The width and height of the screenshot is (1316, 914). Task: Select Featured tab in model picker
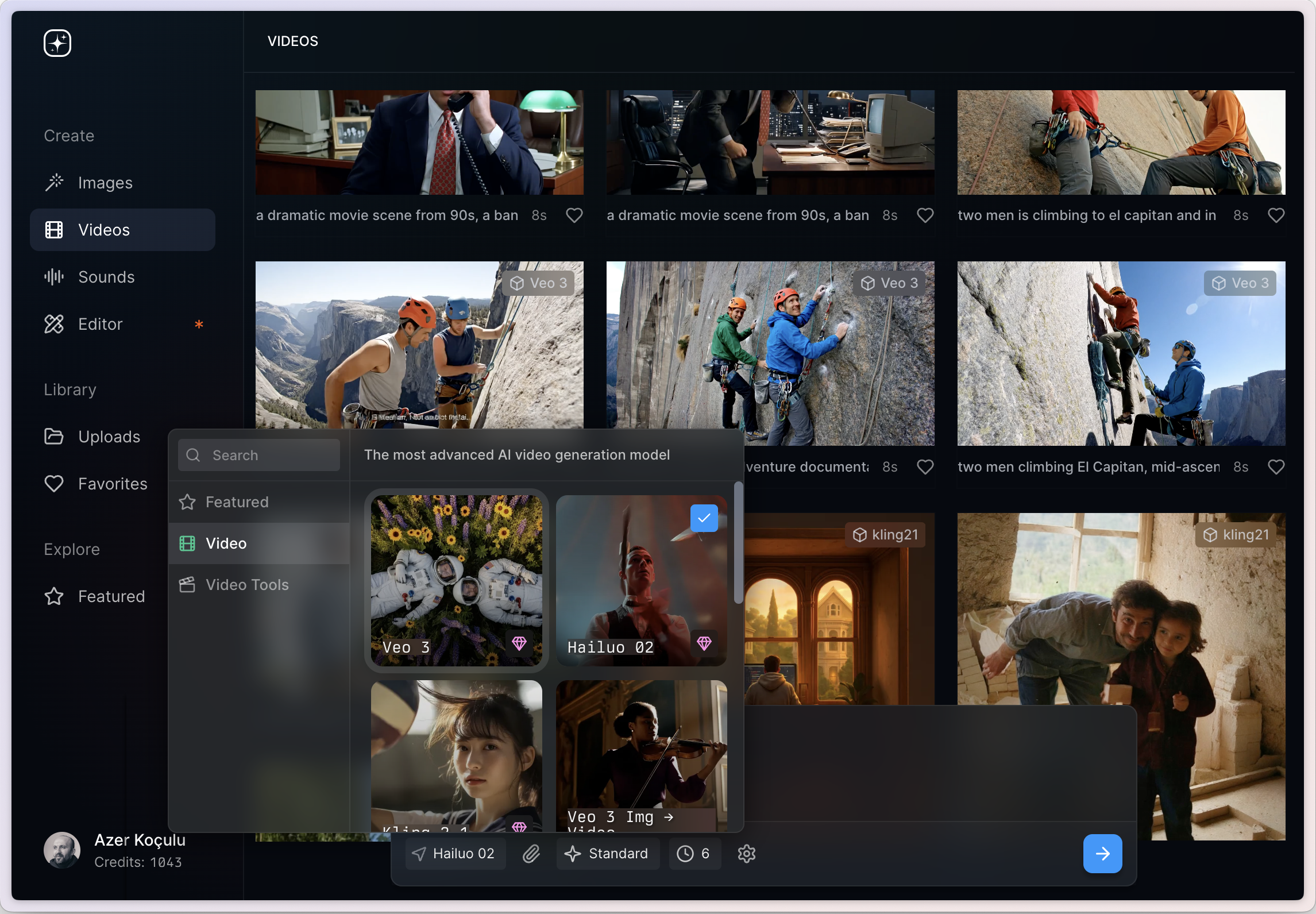[x=259, y=502]
